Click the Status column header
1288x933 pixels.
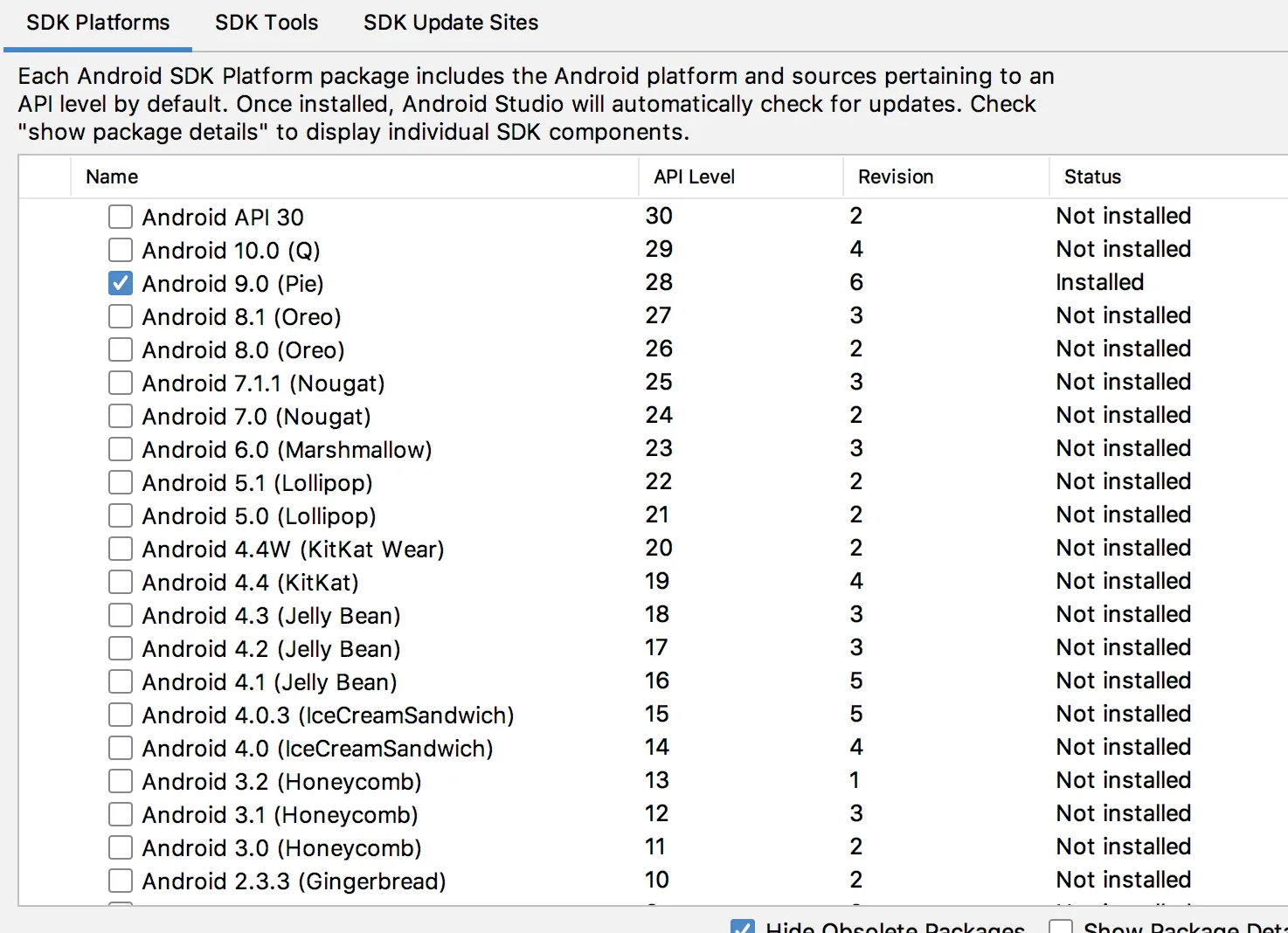pyautogui.click(x=1092, y=176)
